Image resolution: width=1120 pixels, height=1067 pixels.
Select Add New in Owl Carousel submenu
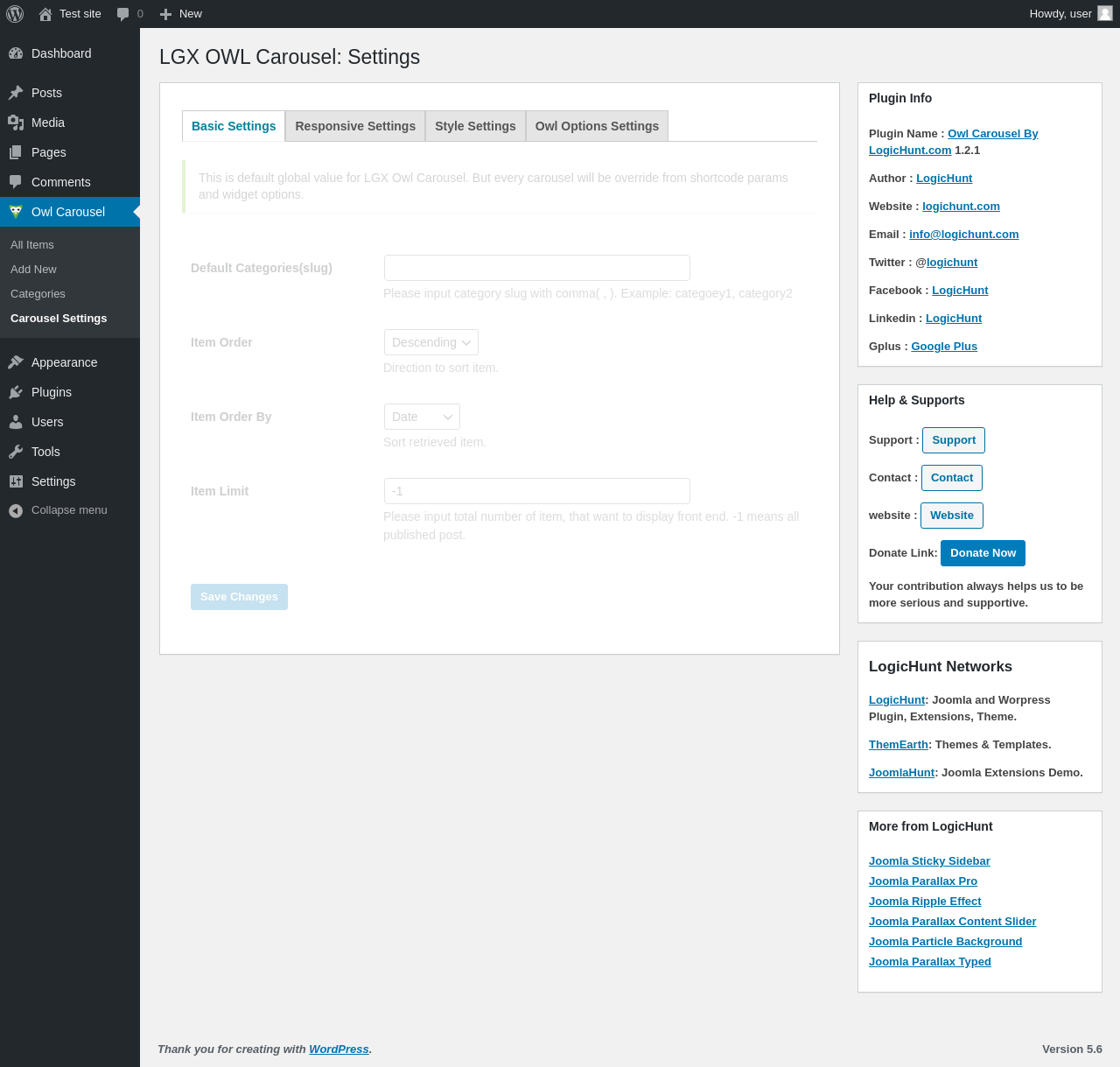pos(33,270)
